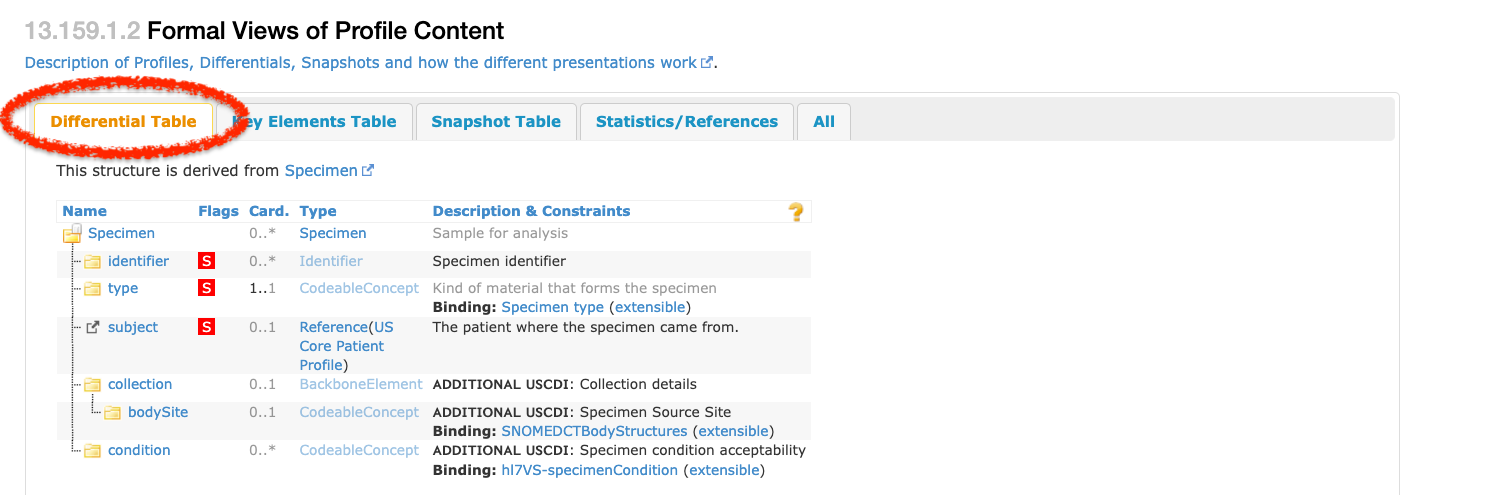Click the type element folder icon
Viewport: 1503px width, 495px height.
pyautogui.click(x=92, y=289)
